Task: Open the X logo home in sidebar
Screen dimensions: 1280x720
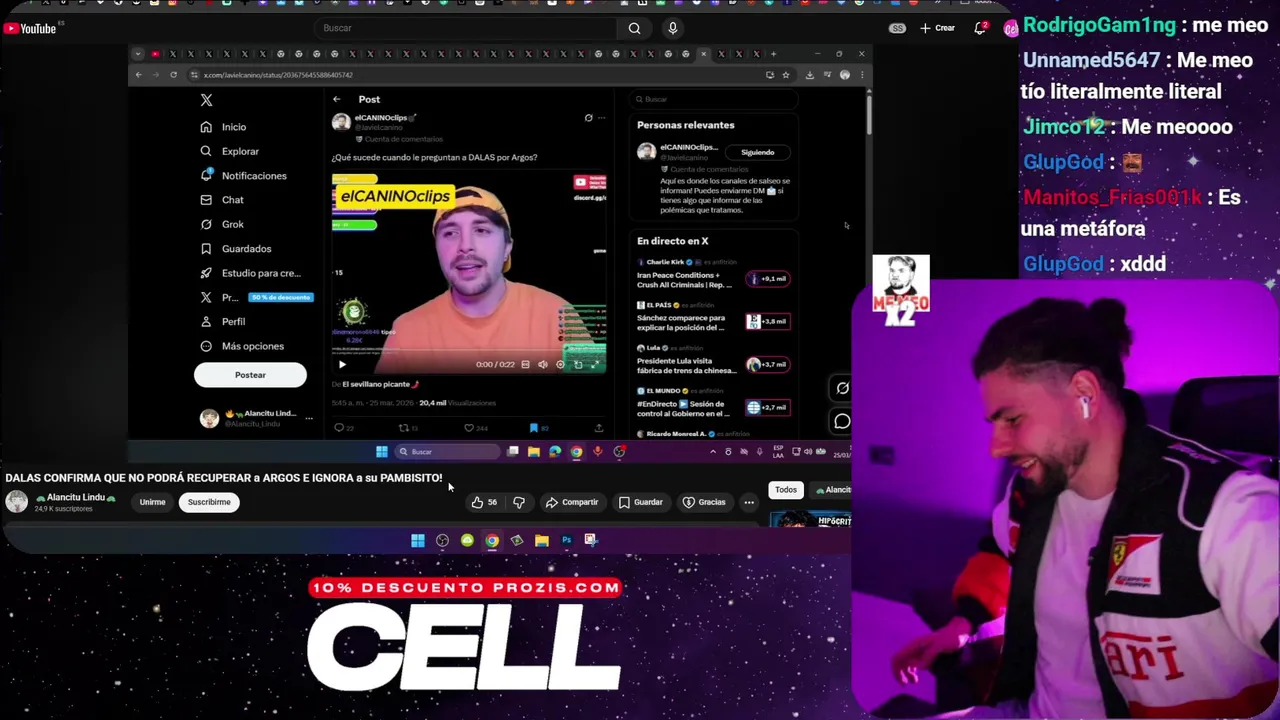Action: (206, 100)
